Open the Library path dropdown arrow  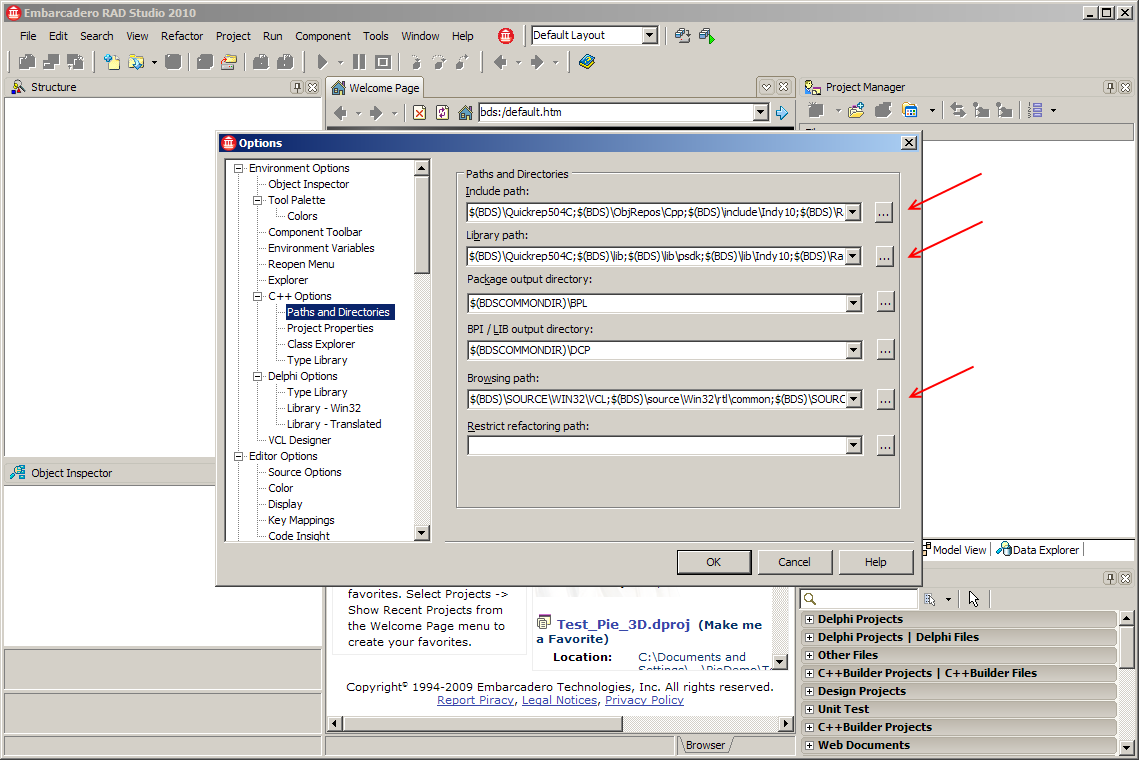(x=854, y=256)
